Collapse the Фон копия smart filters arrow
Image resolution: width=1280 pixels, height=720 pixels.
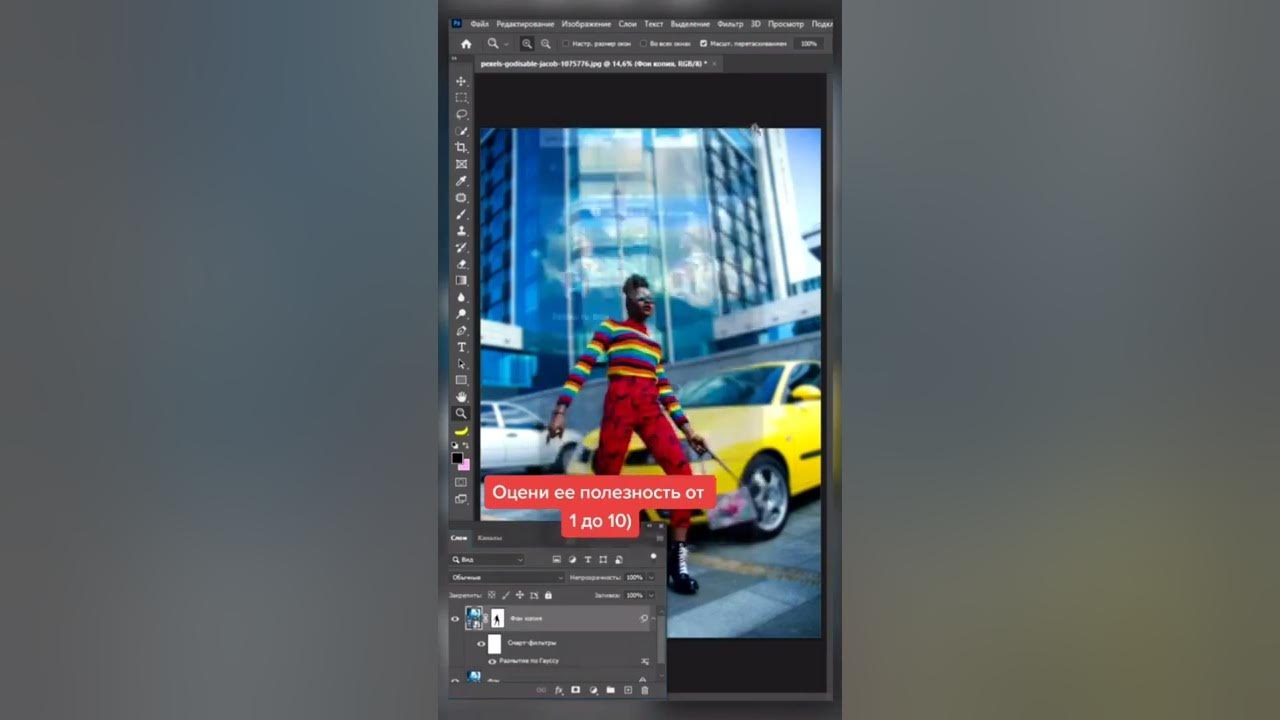pyautogui.click(x=653, y=619)
